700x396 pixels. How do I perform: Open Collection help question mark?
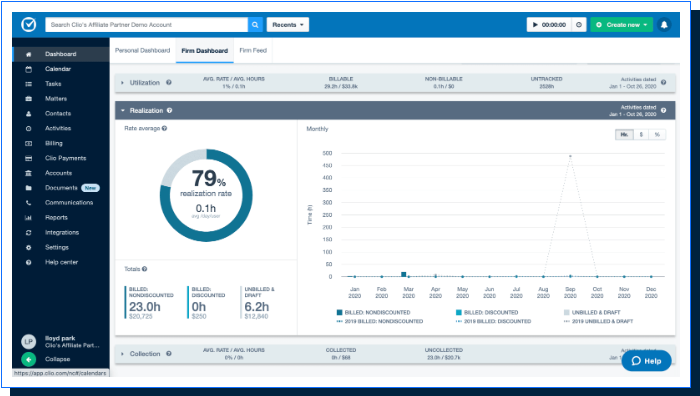coord(169,354)
